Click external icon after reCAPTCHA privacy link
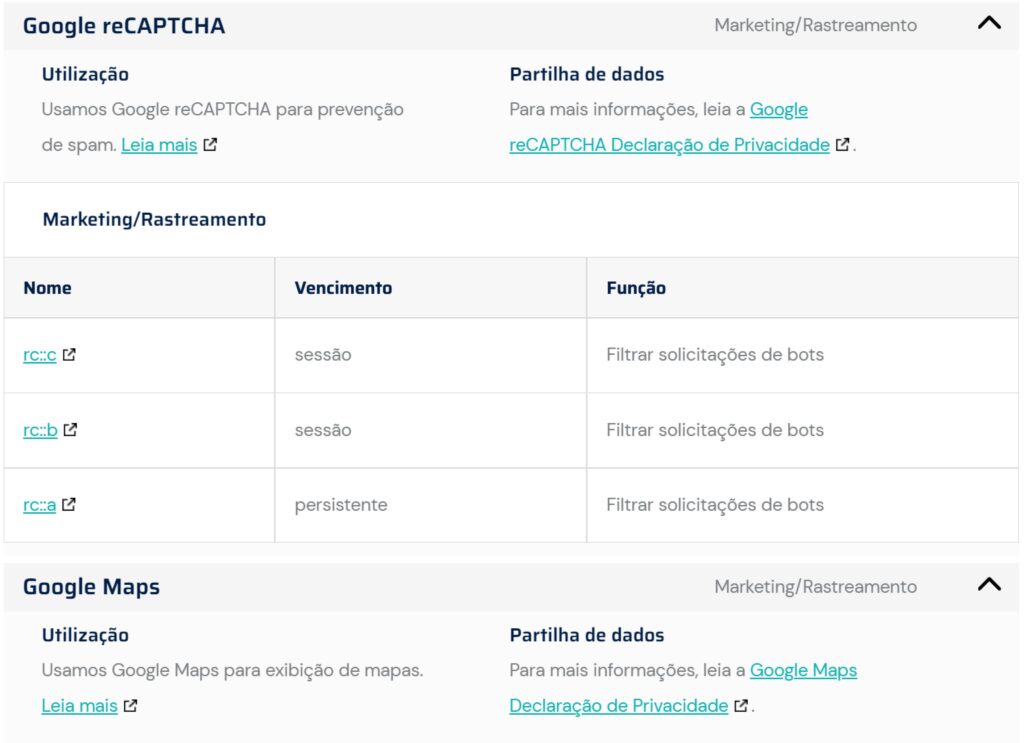The width and height of the screenshot is (1024, 743). [x=843, y=144]
